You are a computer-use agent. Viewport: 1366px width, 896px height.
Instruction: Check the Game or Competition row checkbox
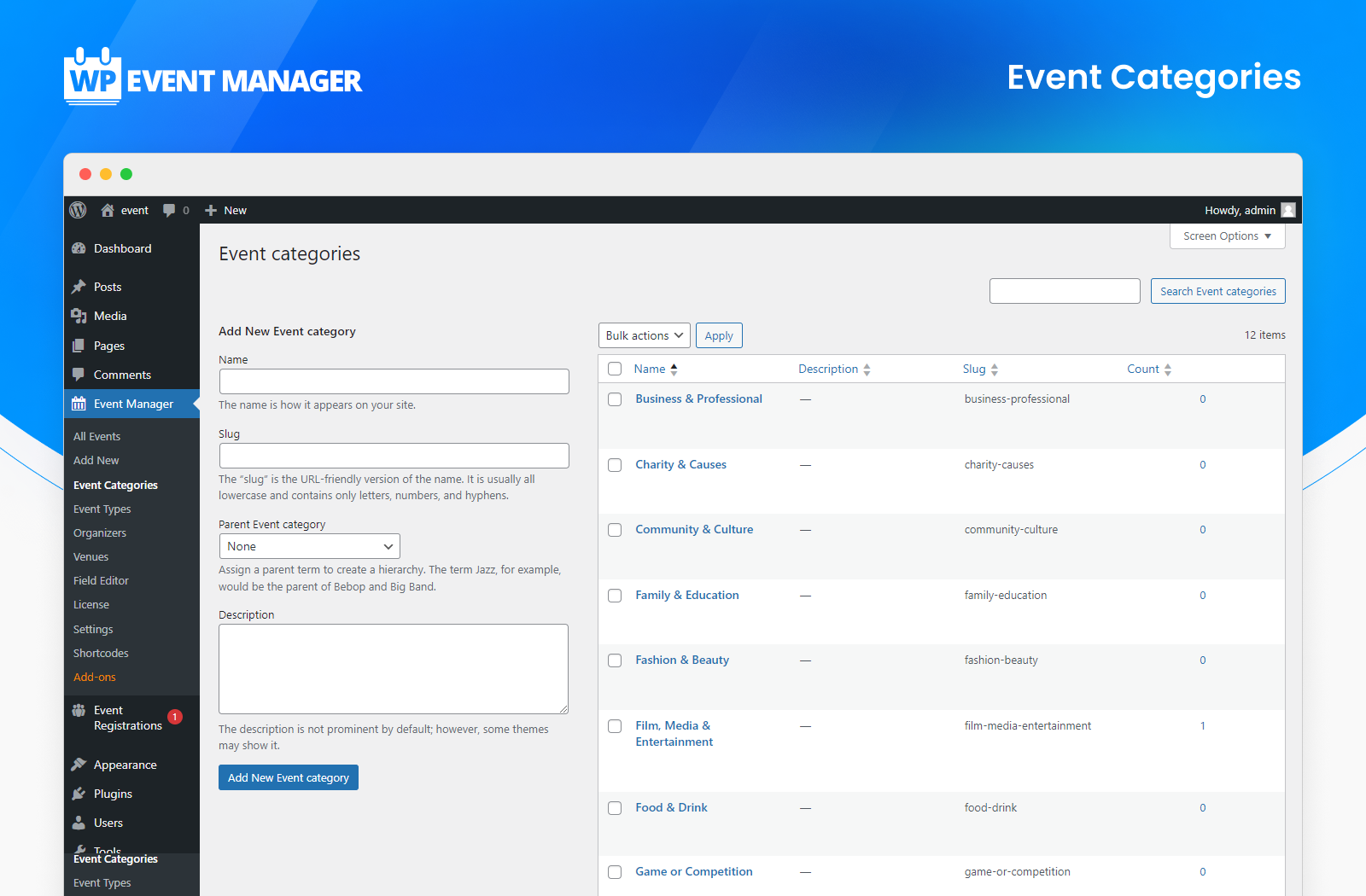pos(615,872)
